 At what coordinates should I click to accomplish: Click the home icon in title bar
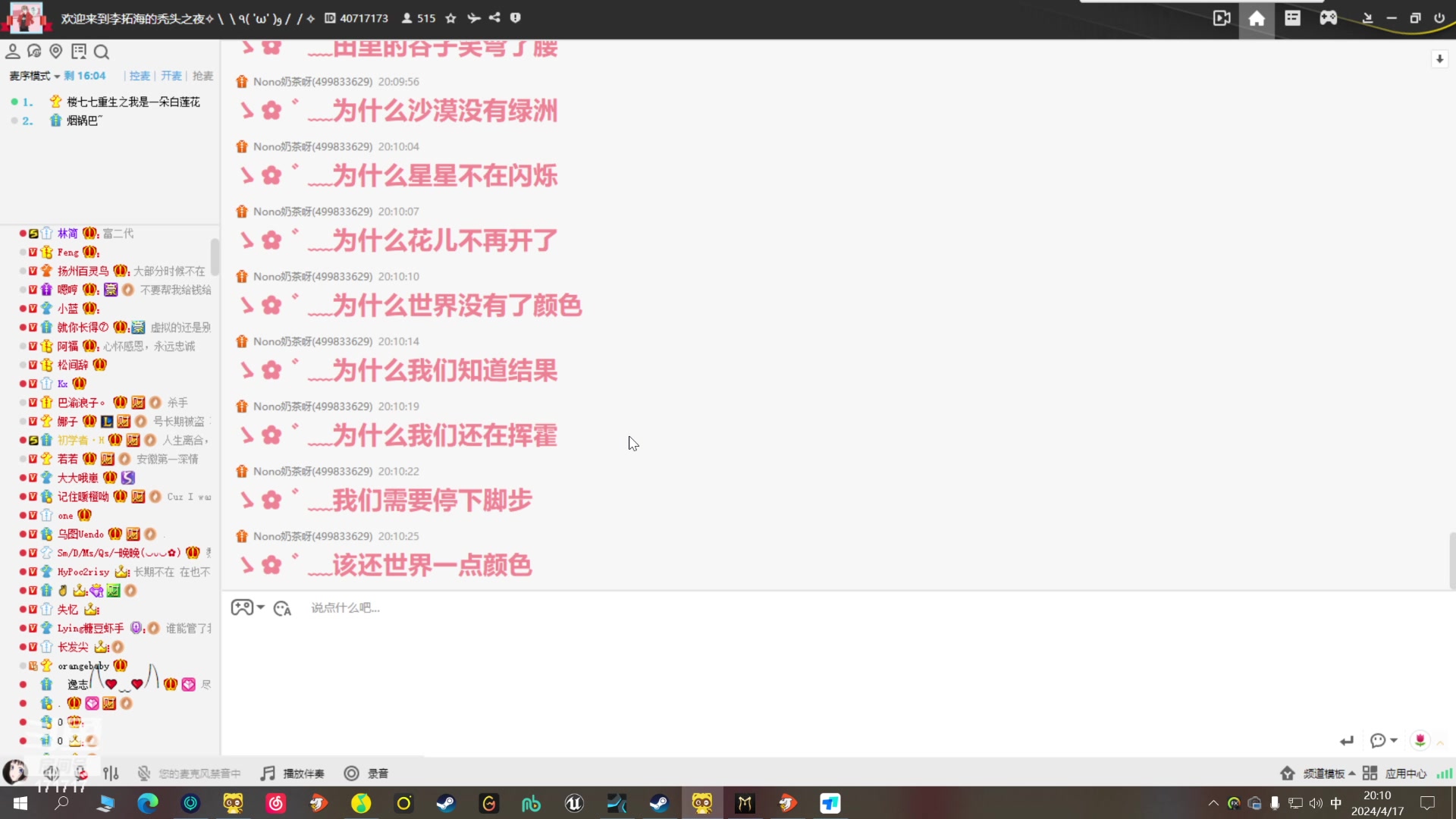point(1257,18)
